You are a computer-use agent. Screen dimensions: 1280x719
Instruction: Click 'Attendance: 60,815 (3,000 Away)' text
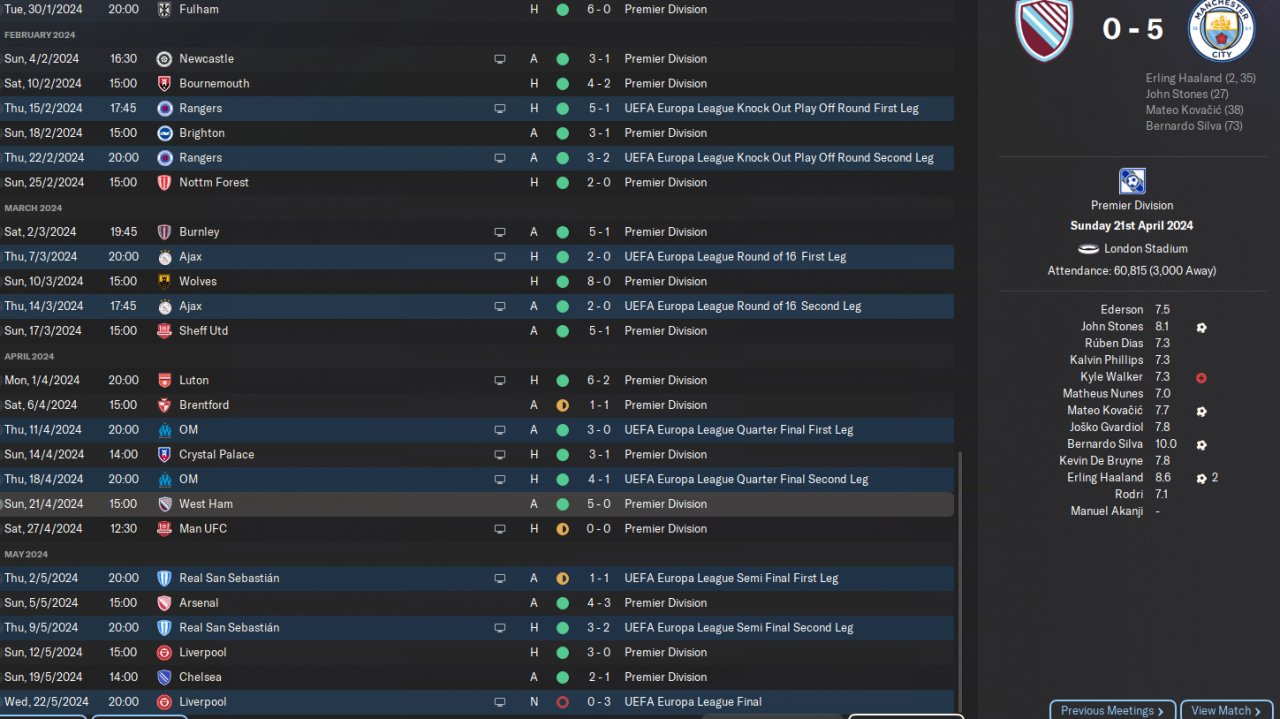1132,271
